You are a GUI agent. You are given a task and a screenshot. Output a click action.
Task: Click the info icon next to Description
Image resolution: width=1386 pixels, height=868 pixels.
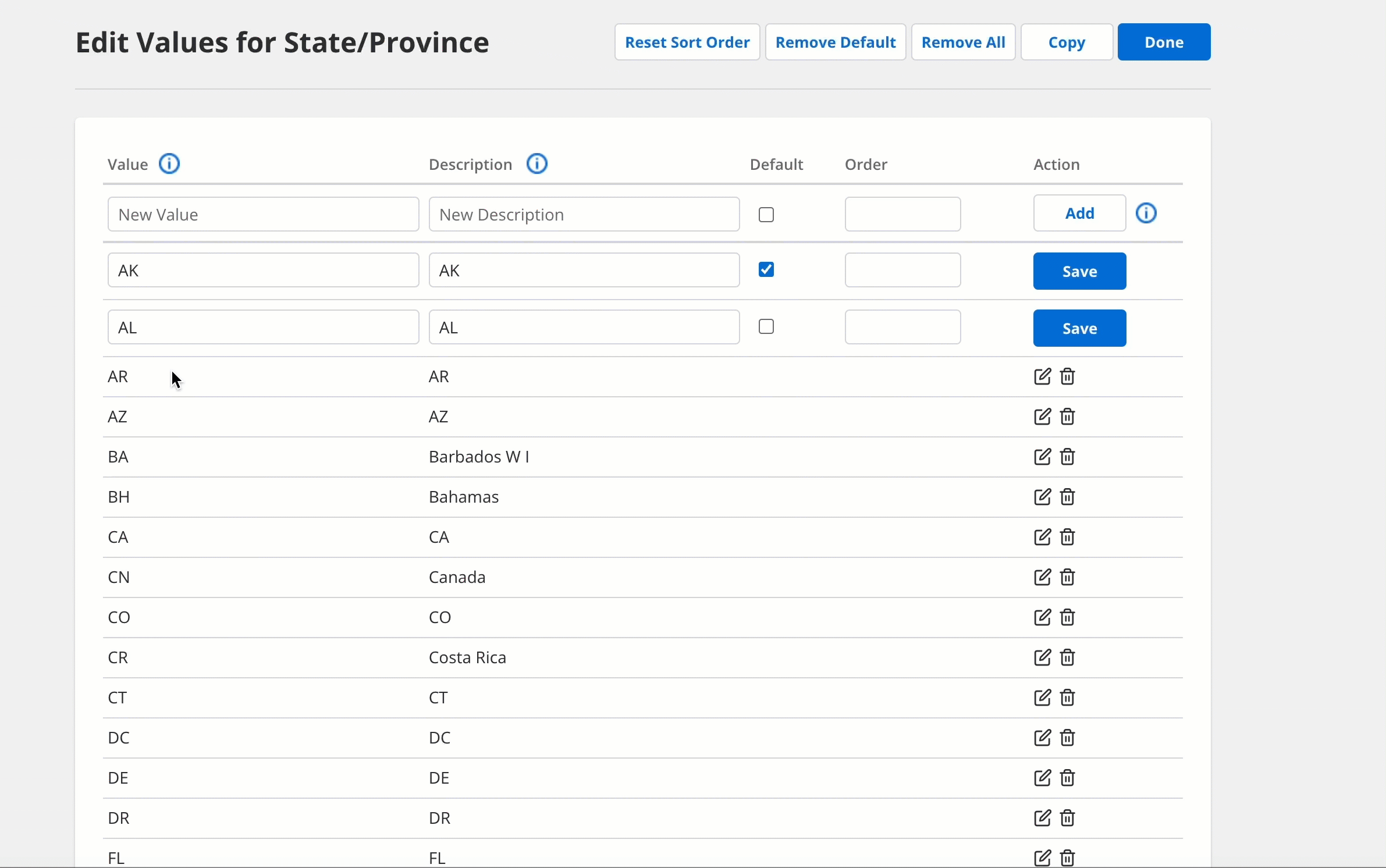(537, 164)
